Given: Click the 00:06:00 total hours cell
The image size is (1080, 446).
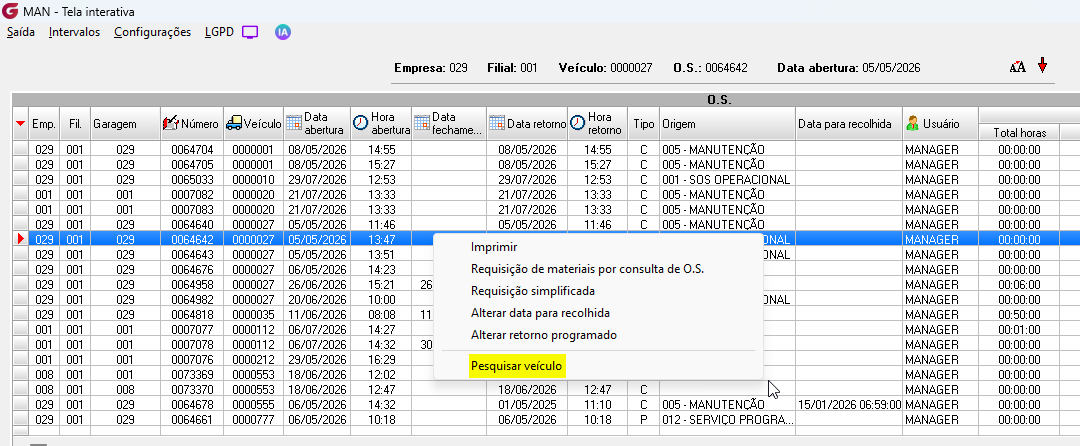Looking at the screenshot, I should tap(1019, 285).
